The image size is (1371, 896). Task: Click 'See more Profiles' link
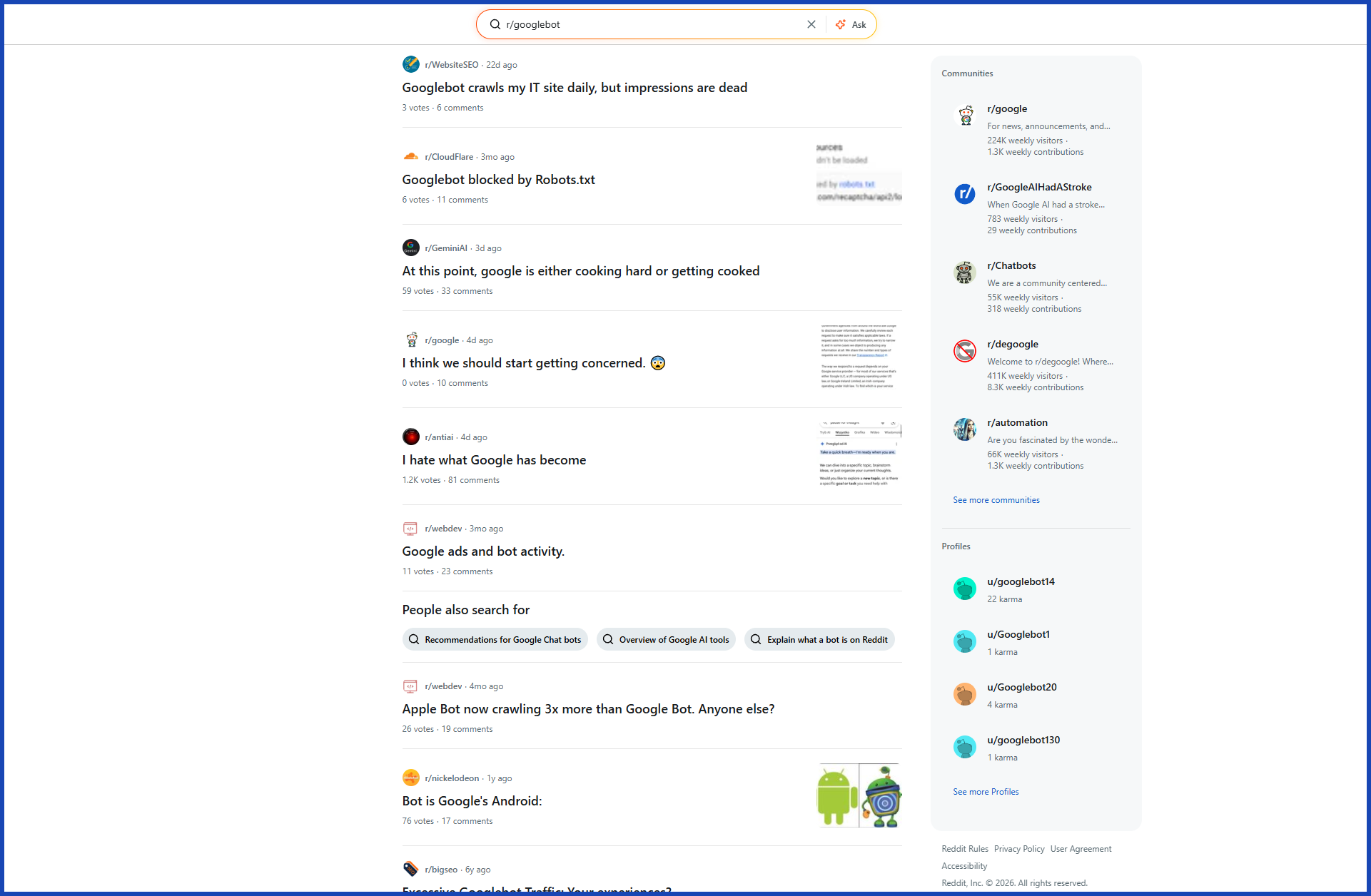click(986, 792)
